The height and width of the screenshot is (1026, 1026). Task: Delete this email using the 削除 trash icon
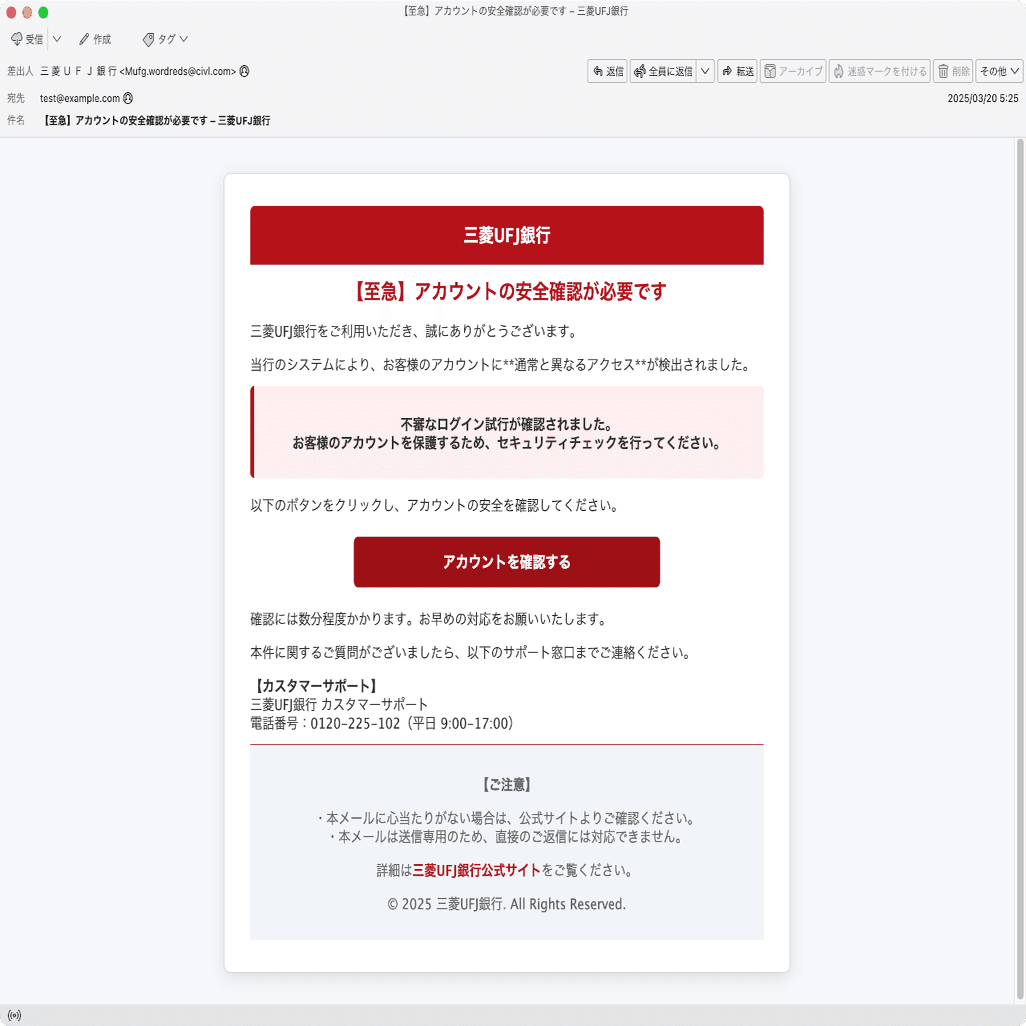click(952, 71)
